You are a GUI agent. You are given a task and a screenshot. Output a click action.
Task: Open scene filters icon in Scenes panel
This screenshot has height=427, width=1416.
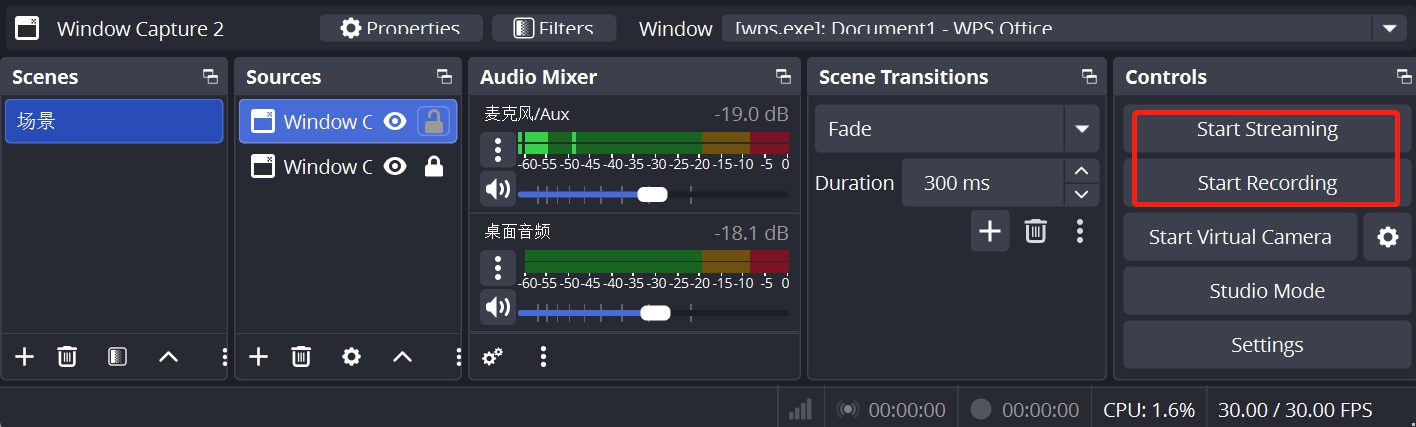point(117,357)
